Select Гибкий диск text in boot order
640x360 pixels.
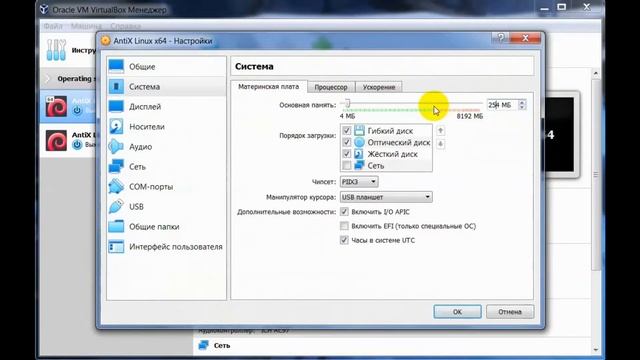(390, 131)
